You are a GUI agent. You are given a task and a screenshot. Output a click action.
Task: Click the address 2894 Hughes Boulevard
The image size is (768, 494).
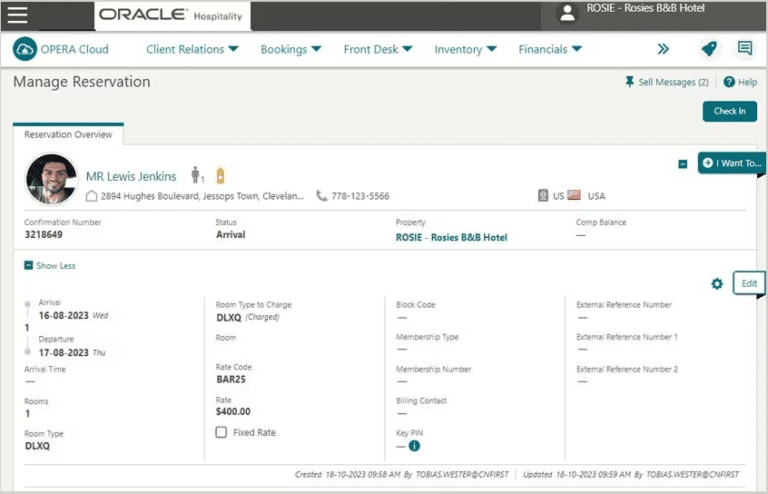point(202,196)
